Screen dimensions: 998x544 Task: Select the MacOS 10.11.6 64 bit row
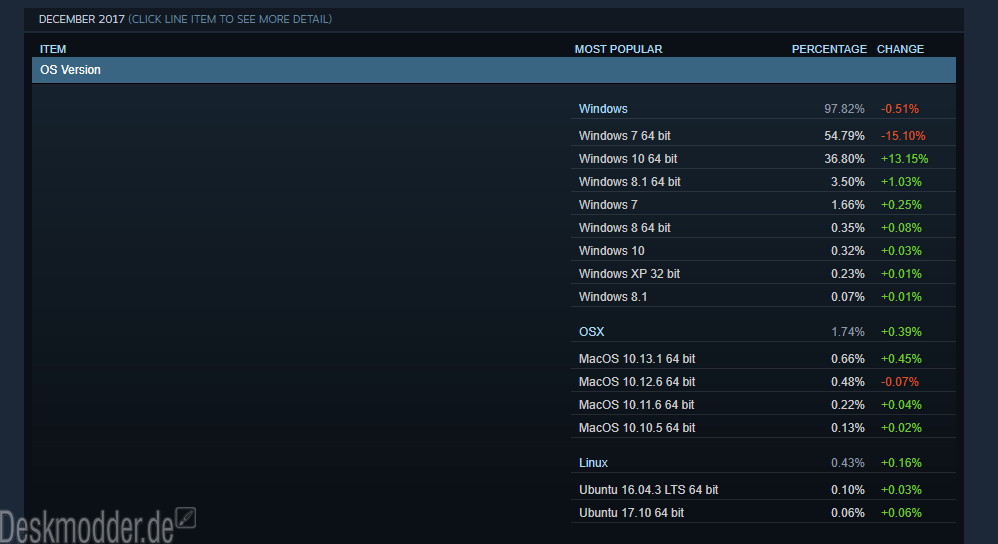click(x=763, y=404)
